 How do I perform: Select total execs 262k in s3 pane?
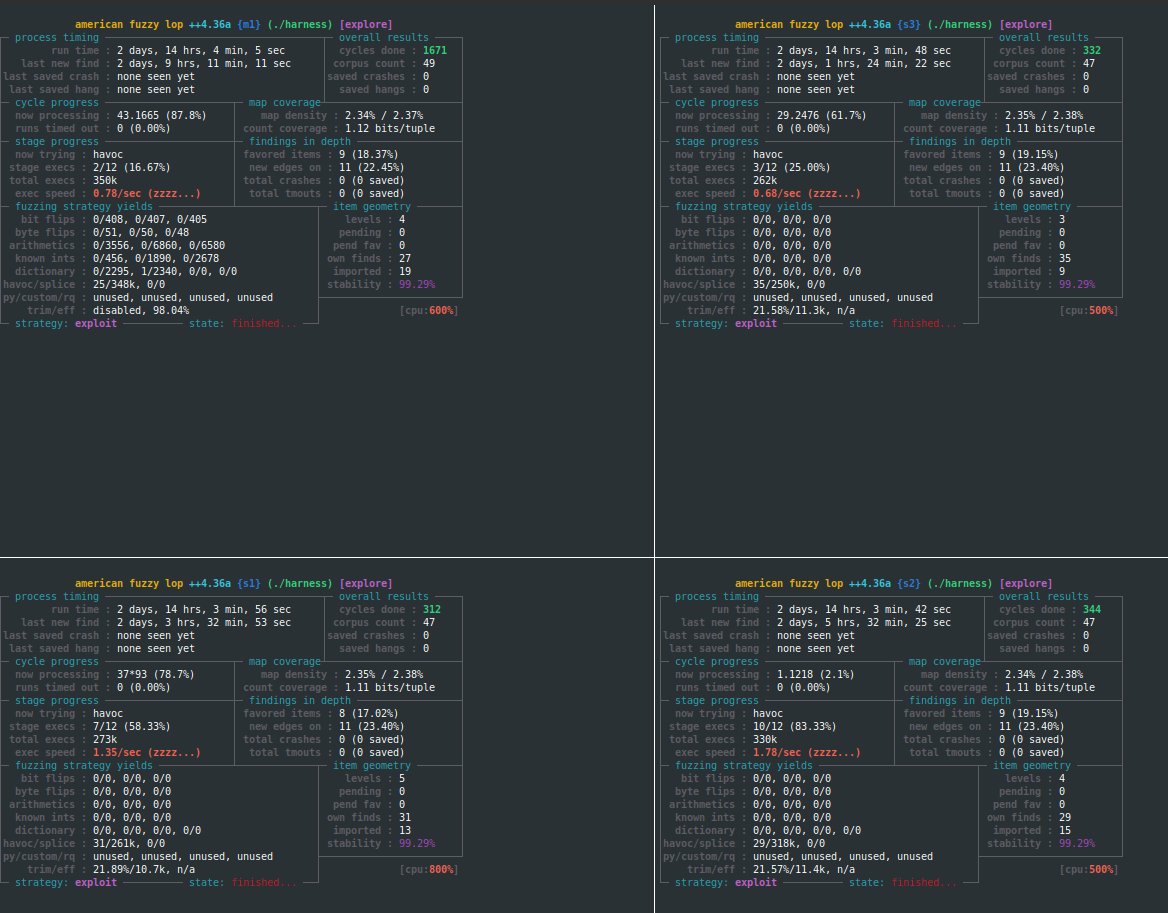click(x=765, y=180)
